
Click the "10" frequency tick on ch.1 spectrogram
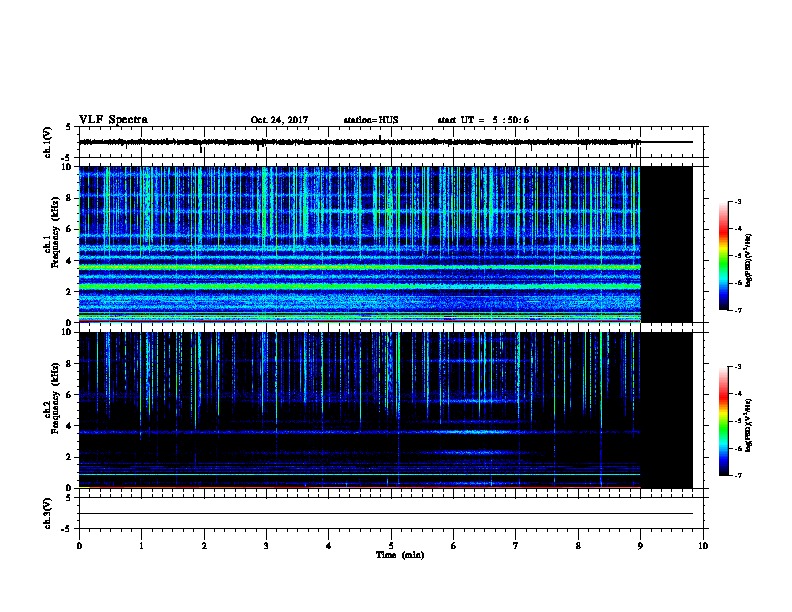[68, 167]
